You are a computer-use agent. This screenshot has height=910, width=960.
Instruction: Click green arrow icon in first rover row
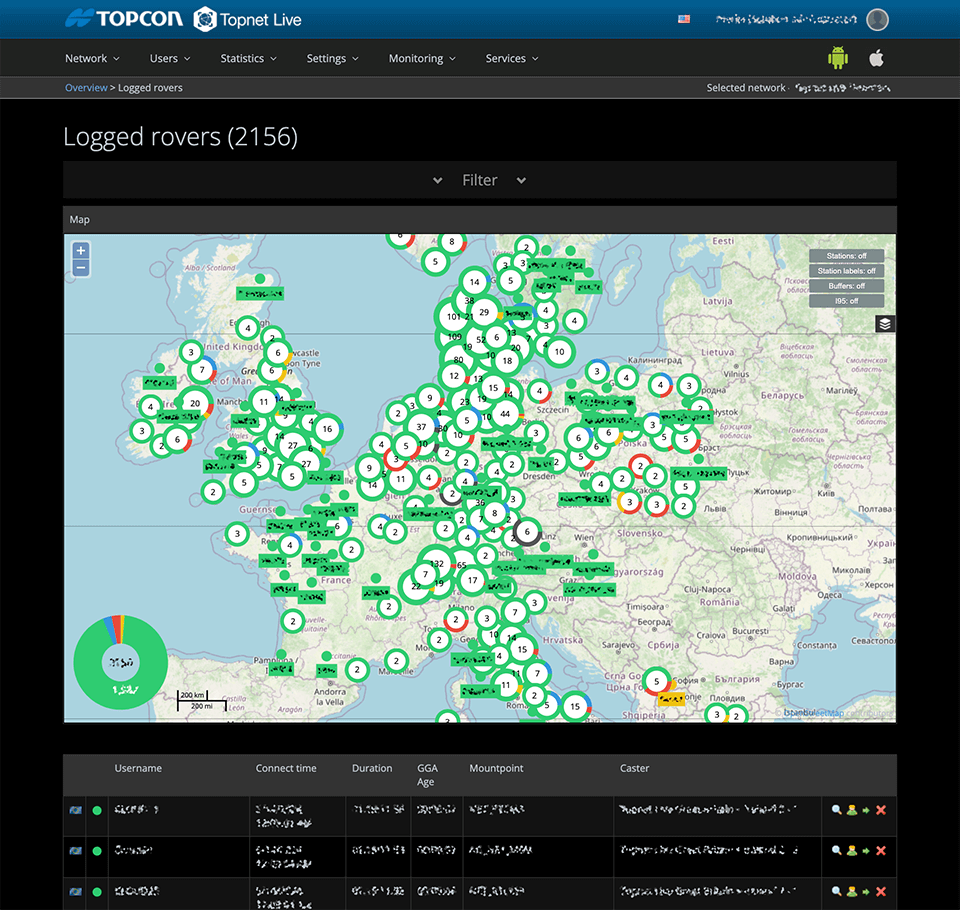pos(865,810)
